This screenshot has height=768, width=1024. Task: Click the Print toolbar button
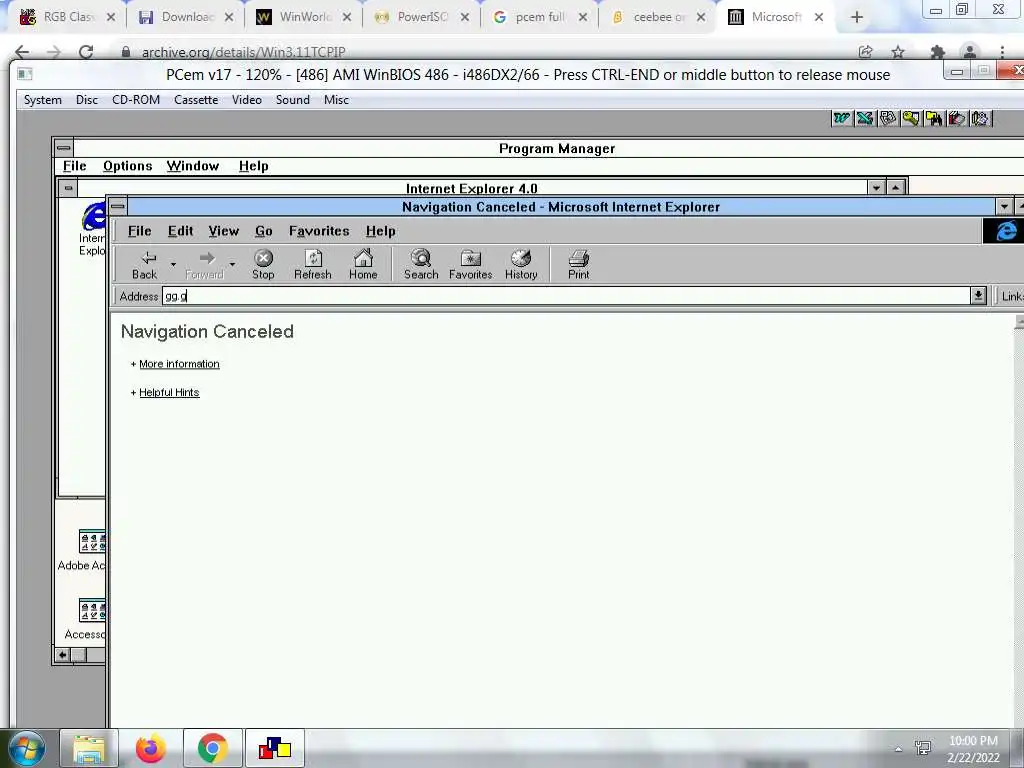tap(579, 264)
